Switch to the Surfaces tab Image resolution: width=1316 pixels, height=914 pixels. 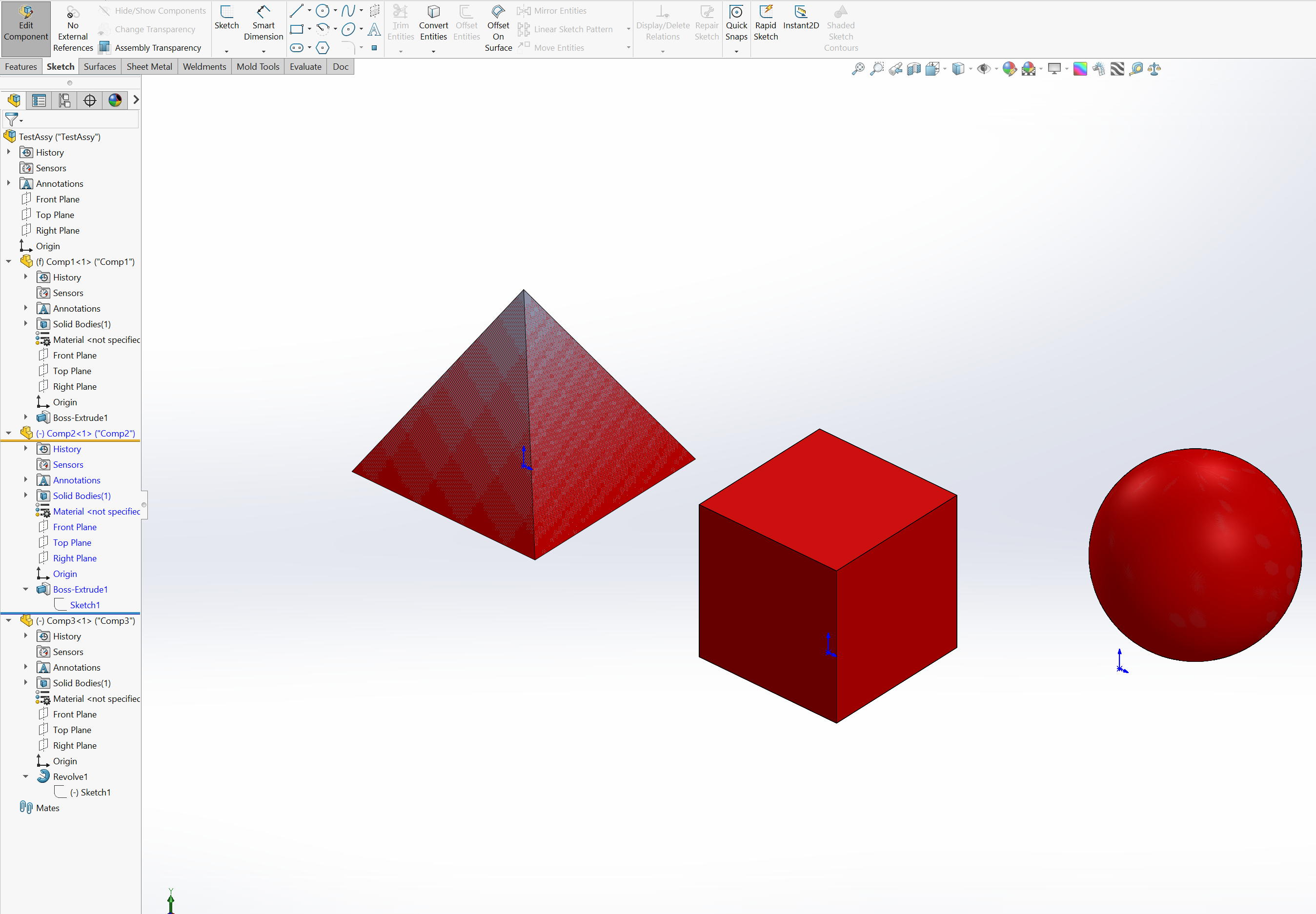click(x=100, y=66)
